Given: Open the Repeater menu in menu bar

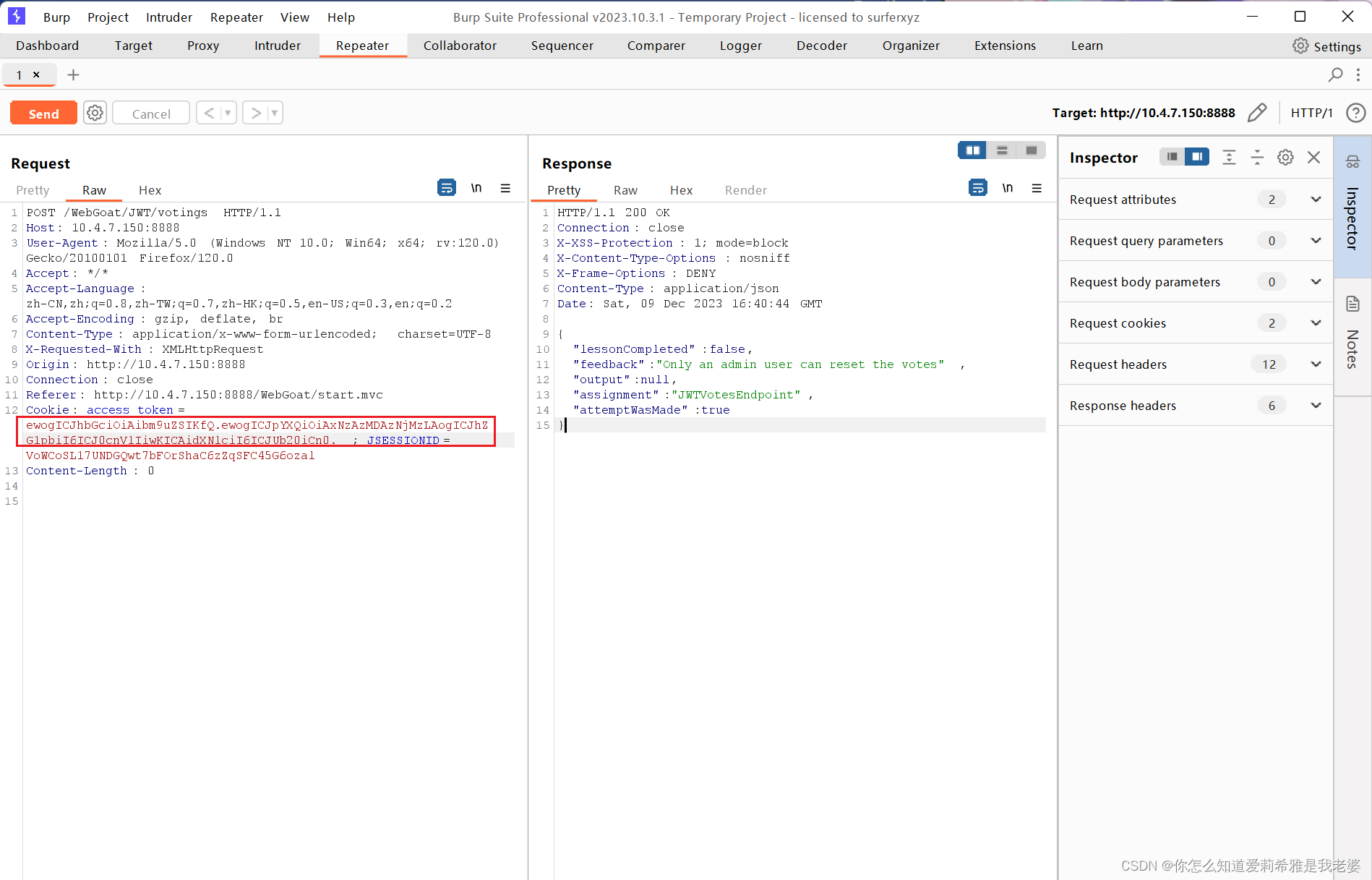Looking at the screenshot, I should (x=236, y=17).
